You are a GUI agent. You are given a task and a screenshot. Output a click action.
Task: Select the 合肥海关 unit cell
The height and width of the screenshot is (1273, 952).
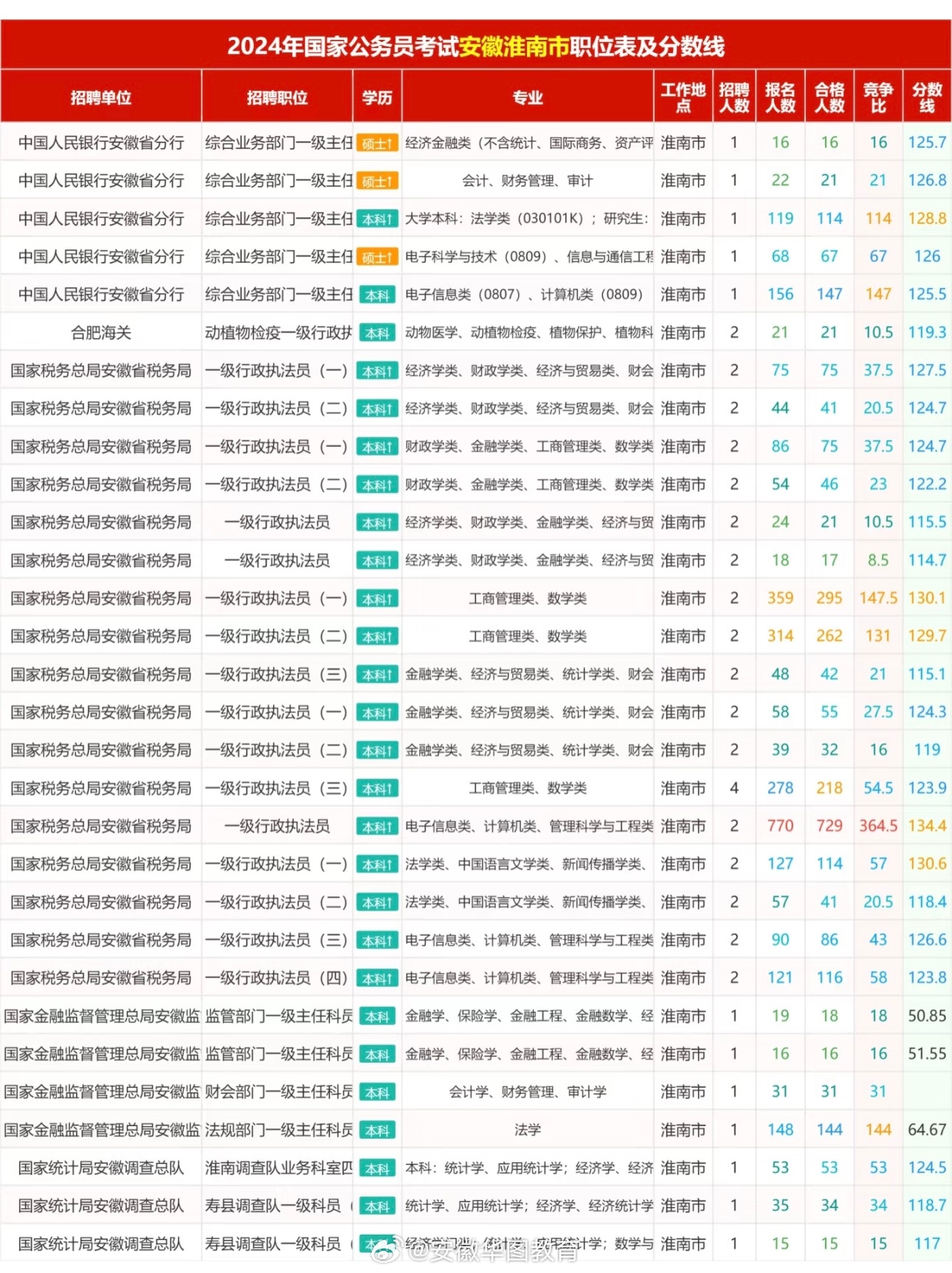pyautogui.click(x=101, y=333)
